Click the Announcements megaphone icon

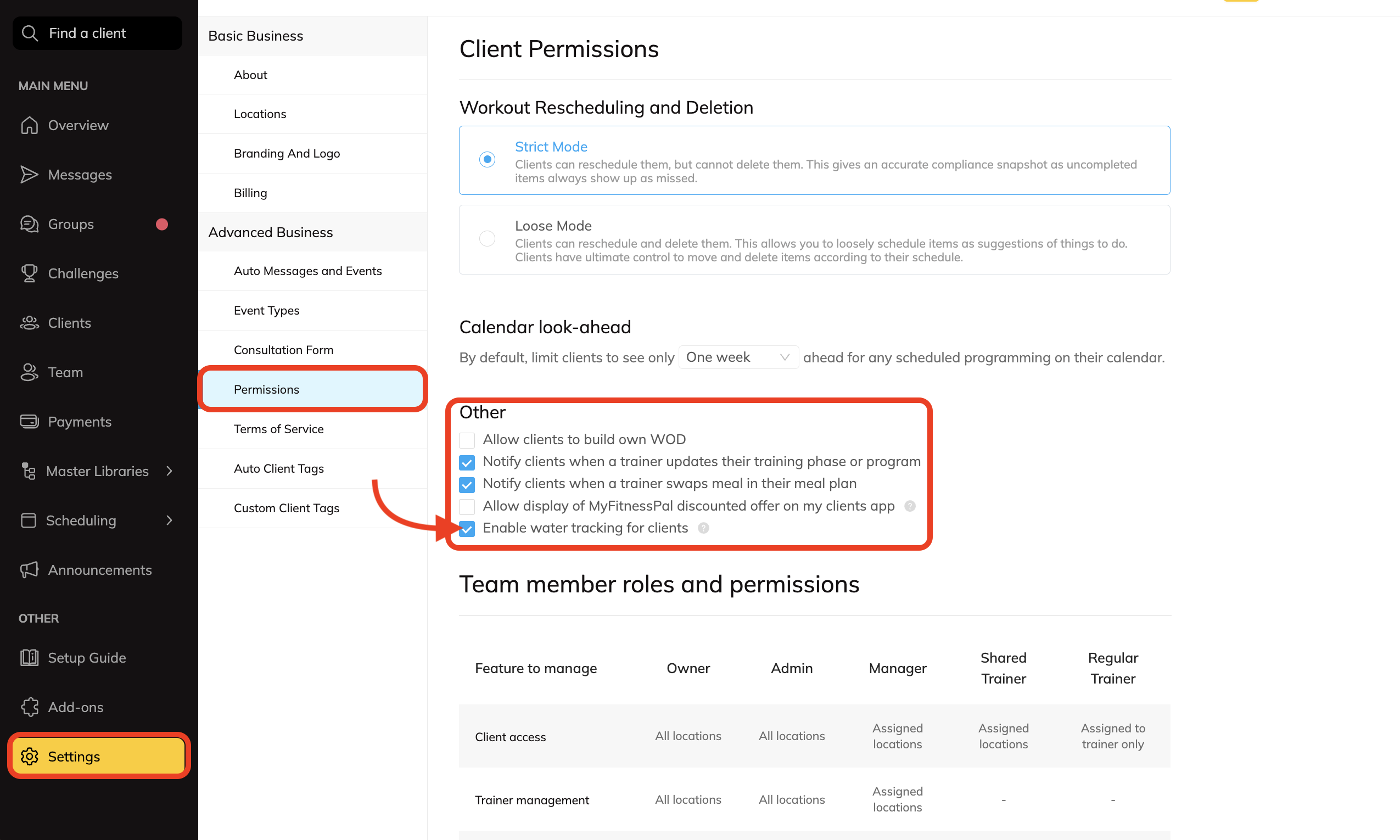point(30,569)
